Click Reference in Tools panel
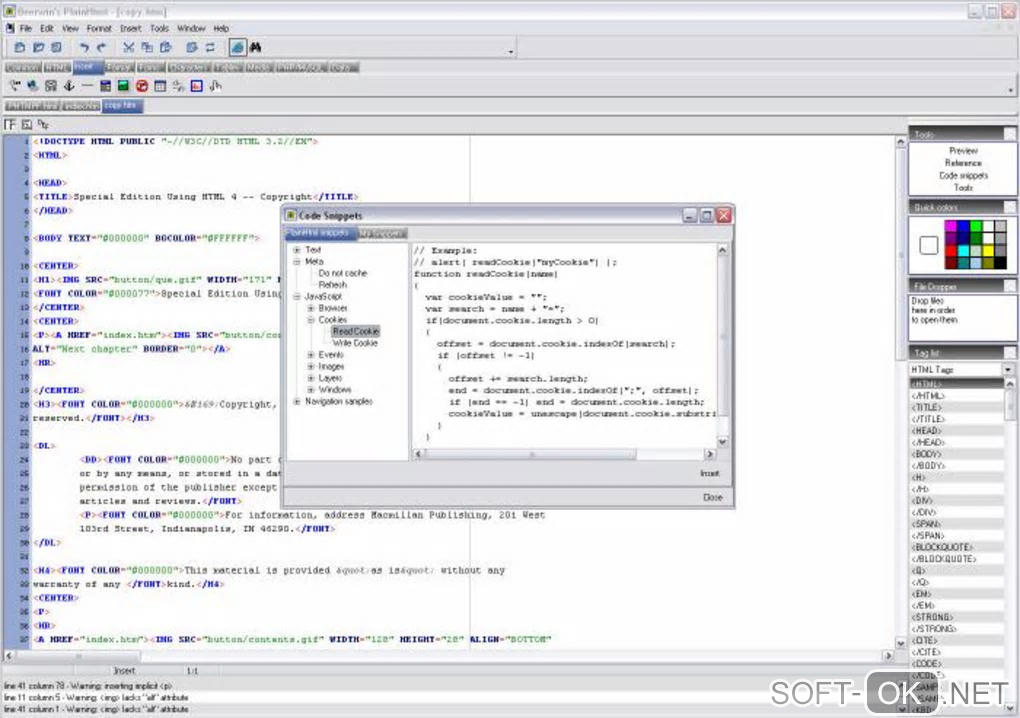 [x=963, y=163]
